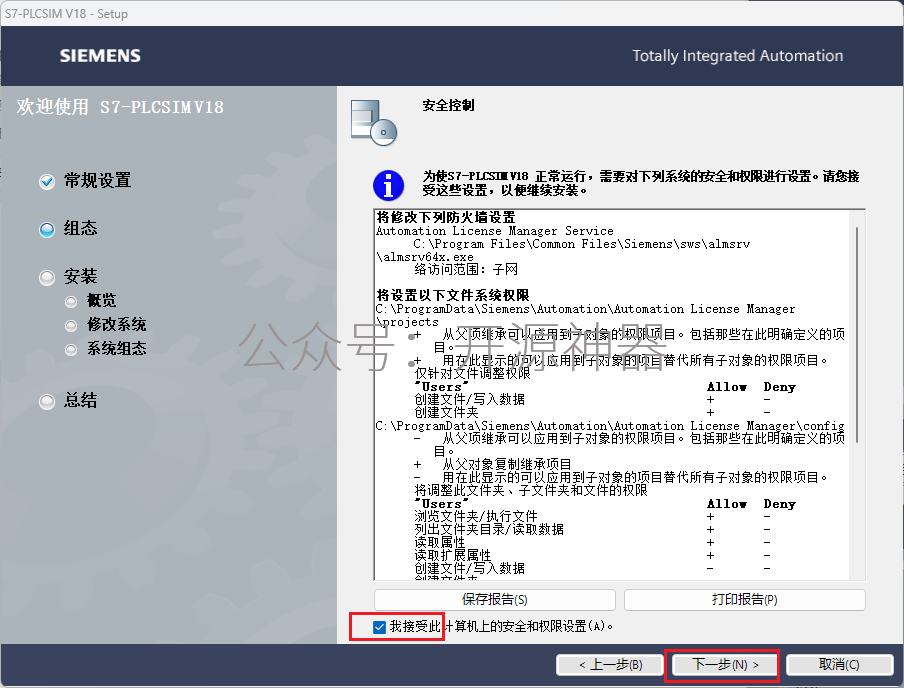Image resolution: width=904 pixels, height=688 pixels.
Task: Go back with the 上一步(B) button
Action: click(x=611, y=665)
